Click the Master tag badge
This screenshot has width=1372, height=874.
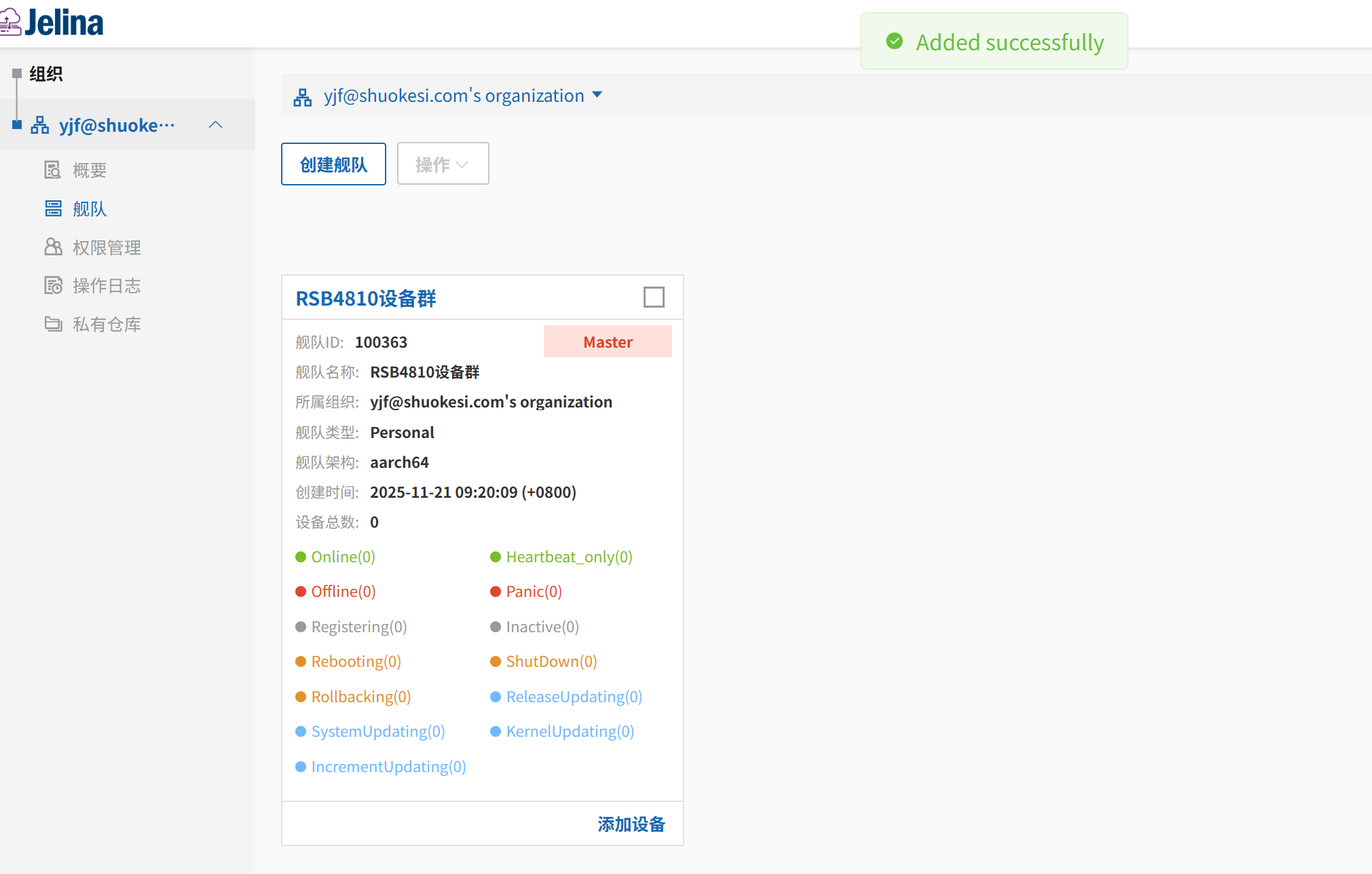click(608, 342)
